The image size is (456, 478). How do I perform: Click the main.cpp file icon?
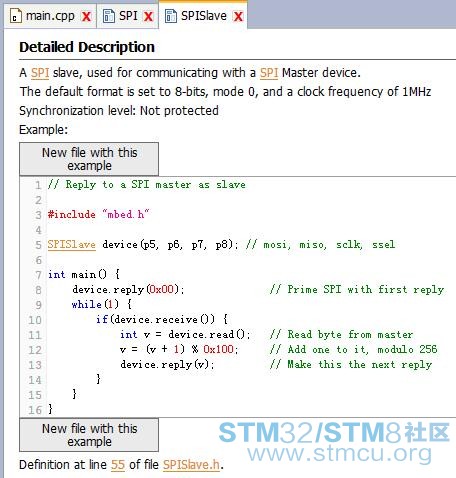[x=15, y=16]
